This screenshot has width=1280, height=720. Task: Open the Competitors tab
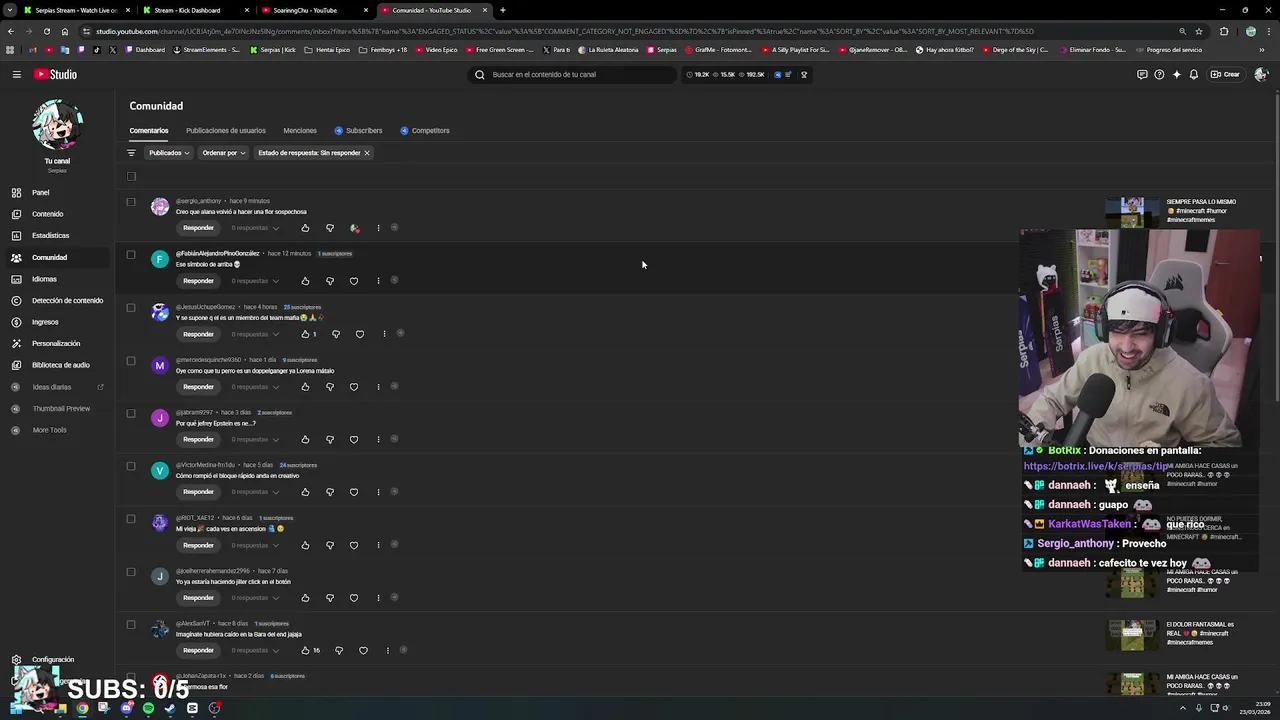(x=425, y=130)
